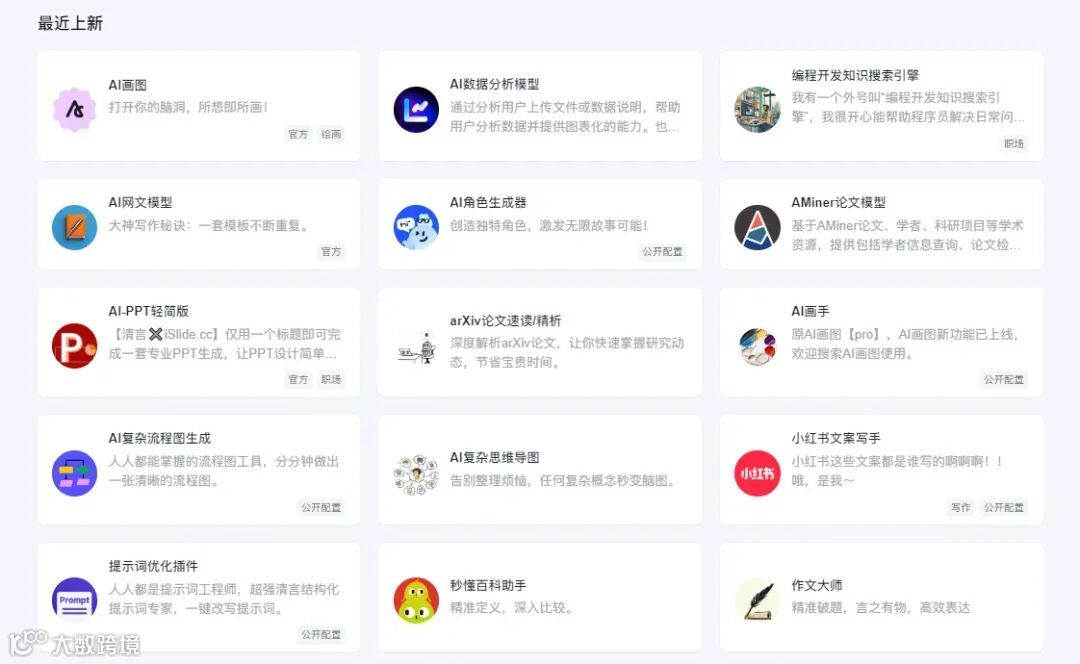Click the 绘画 tag on AI画图 card
The width and height of the screenshot is (1080, 664).
pos(331,134)
